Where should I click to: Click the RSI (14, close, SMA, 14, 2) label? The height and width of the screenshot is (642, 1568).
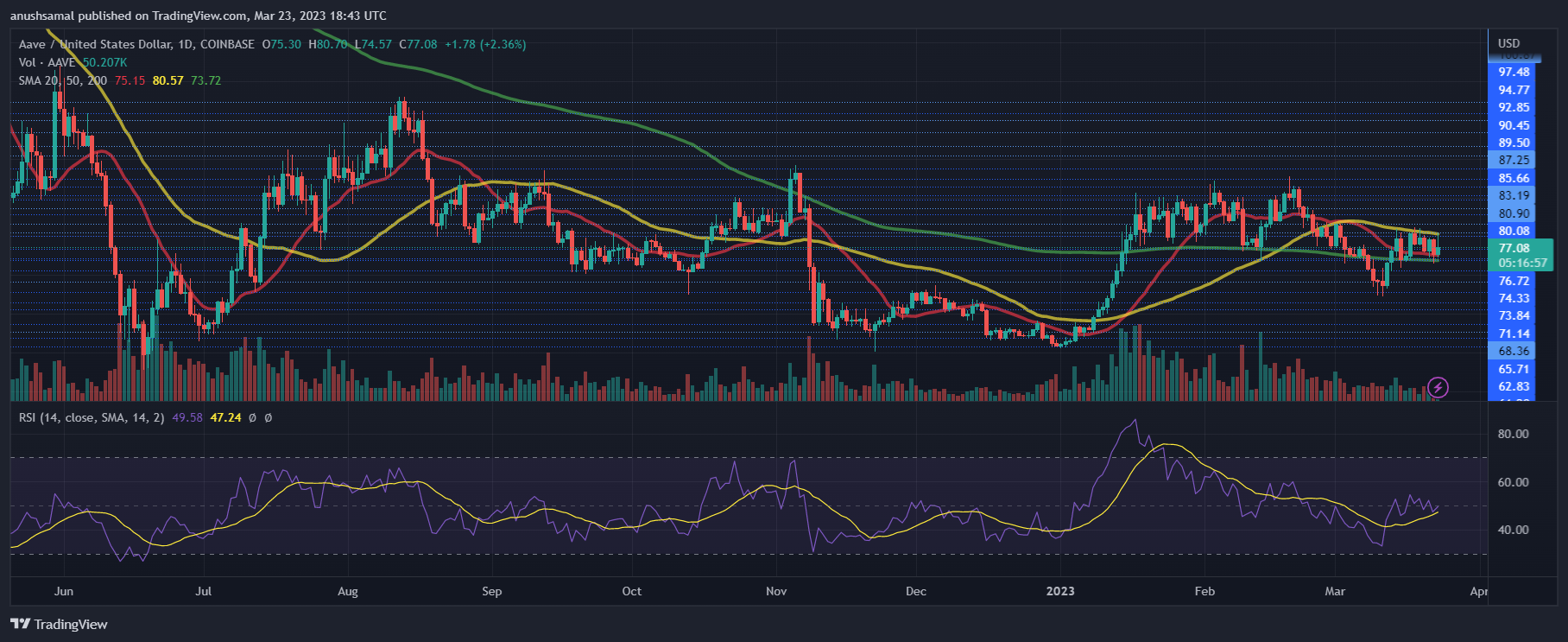point(92,417)
